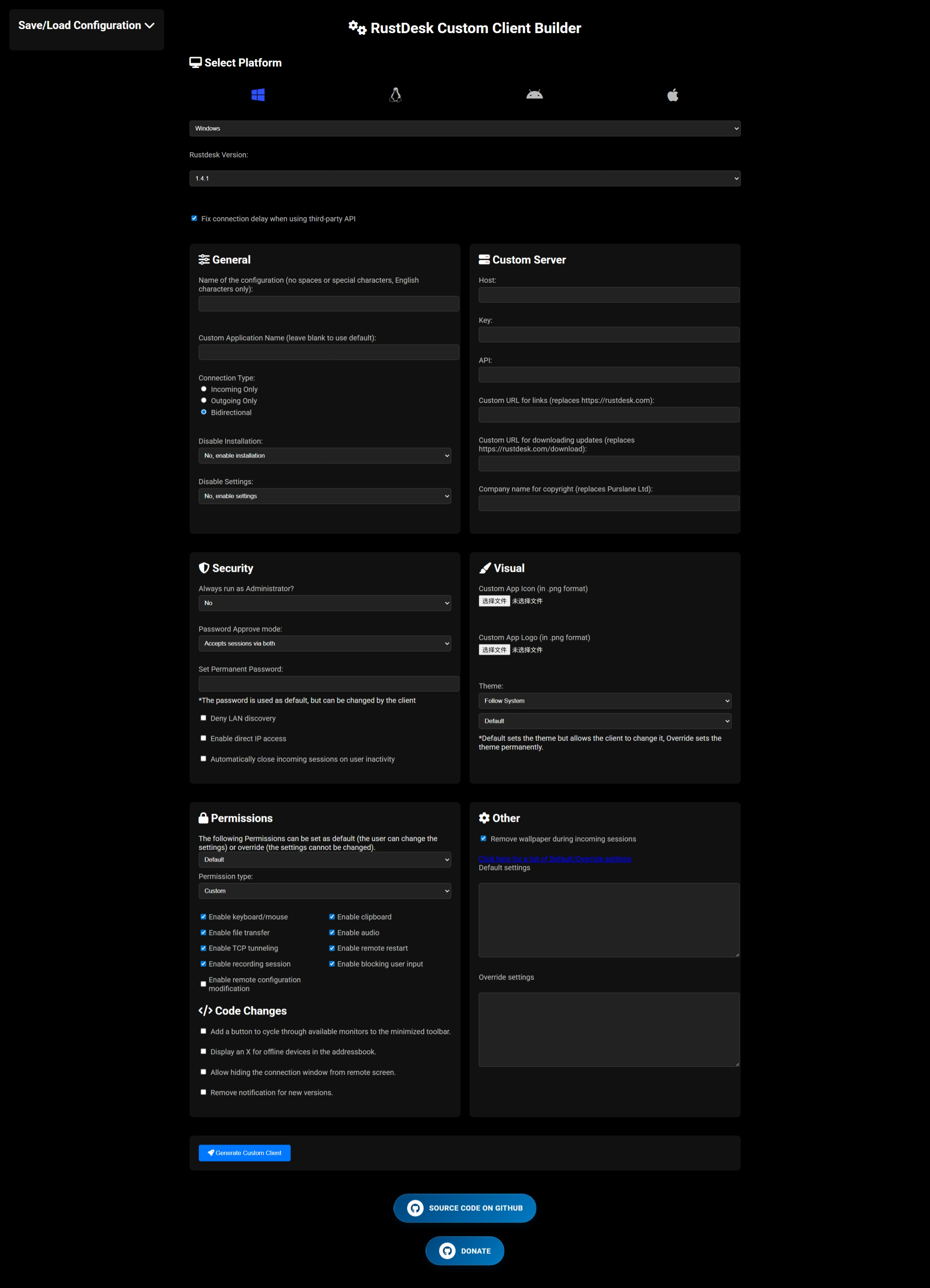This screenshot has height=1288, width=930.
Task: Click the GitHub icon on the Donate button
Action: [447, 1251]
